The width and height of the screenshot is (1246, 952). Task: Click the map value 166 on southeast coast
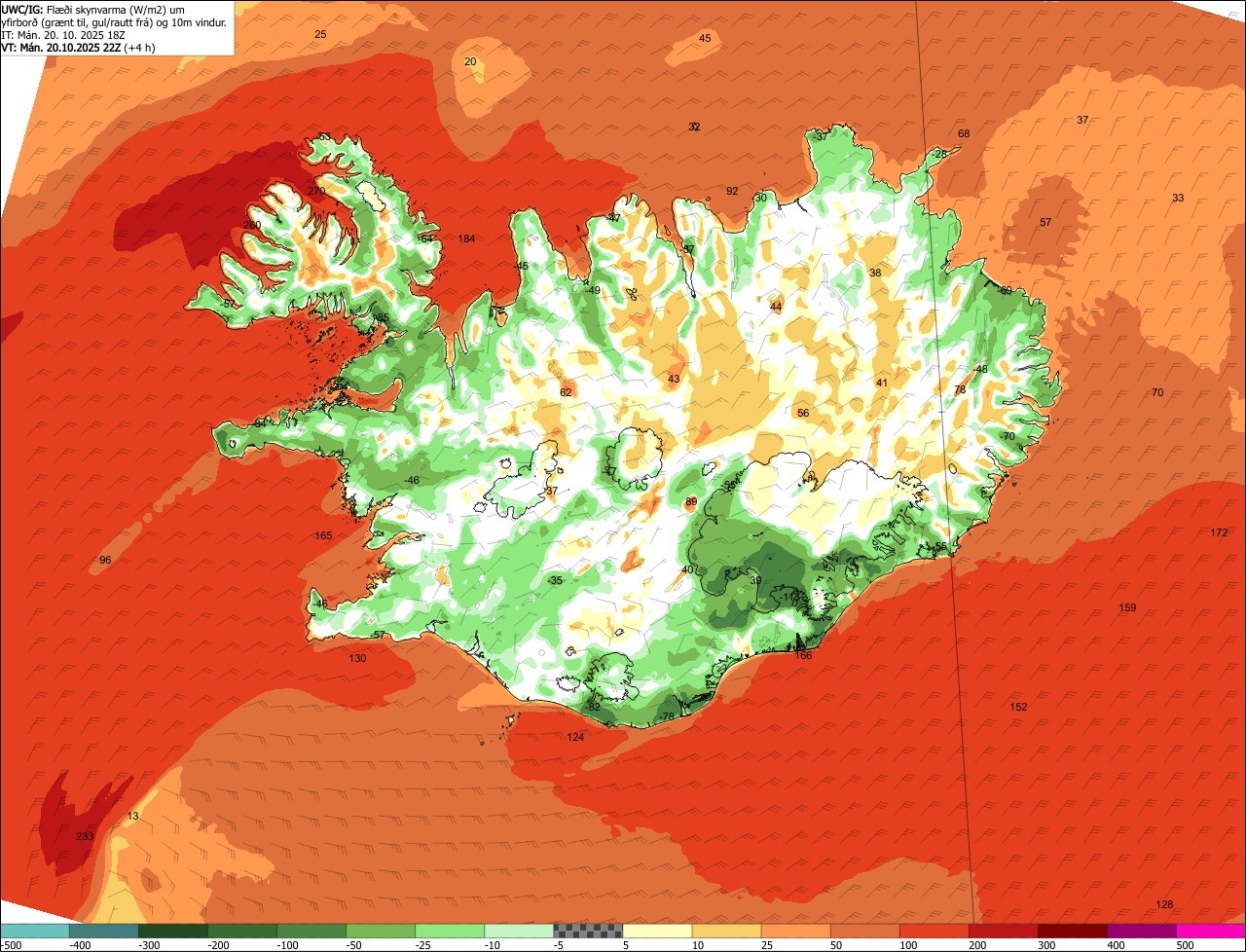click(803, 655)
